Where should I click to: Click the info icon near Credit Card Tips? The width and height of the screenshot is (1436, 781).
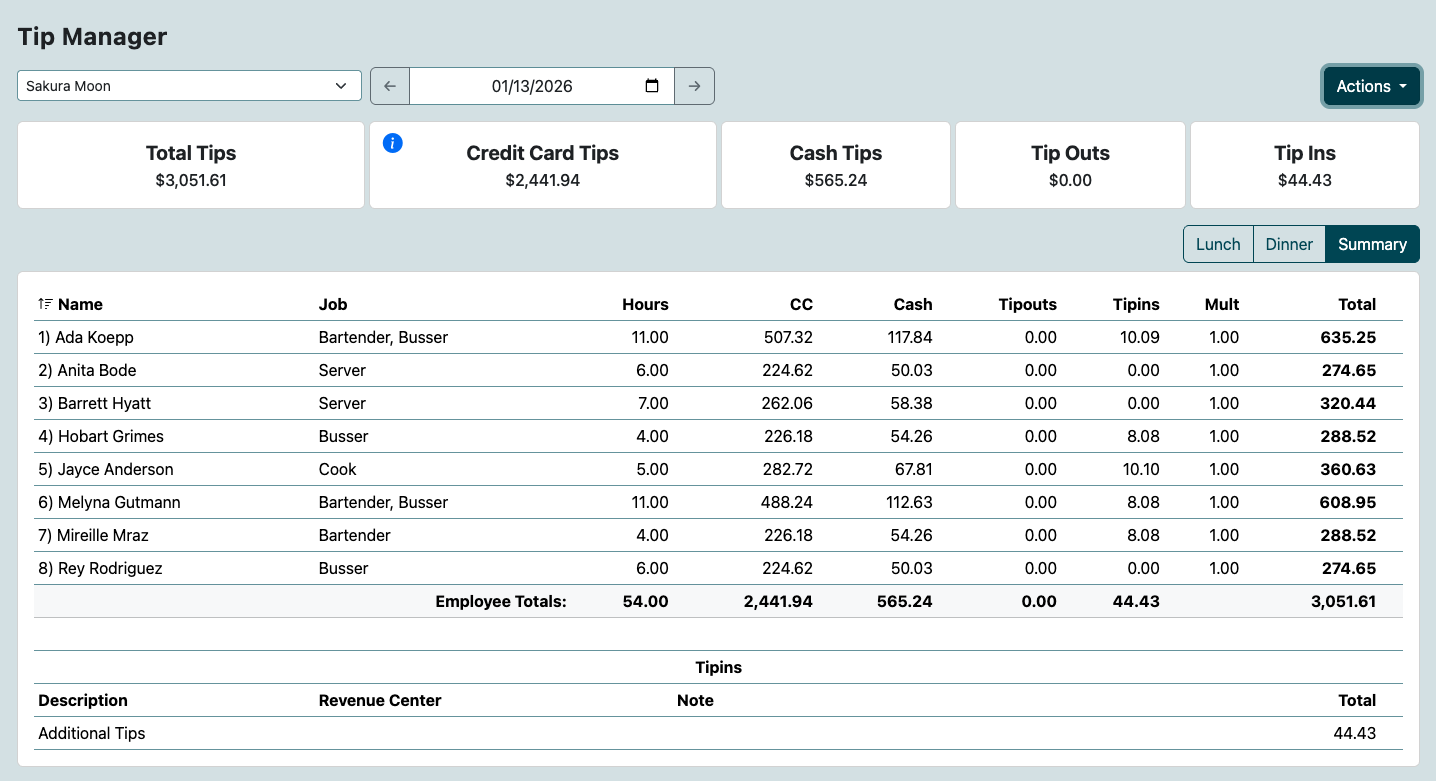pyautogui.click(x=392, y=143)
